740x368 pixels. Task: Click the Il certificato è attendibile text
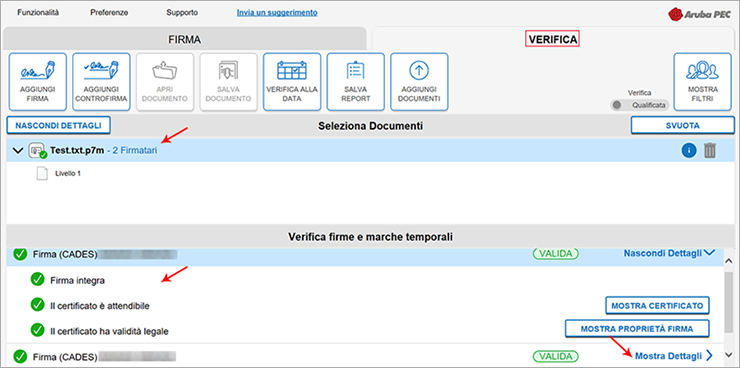coord(100,306)
